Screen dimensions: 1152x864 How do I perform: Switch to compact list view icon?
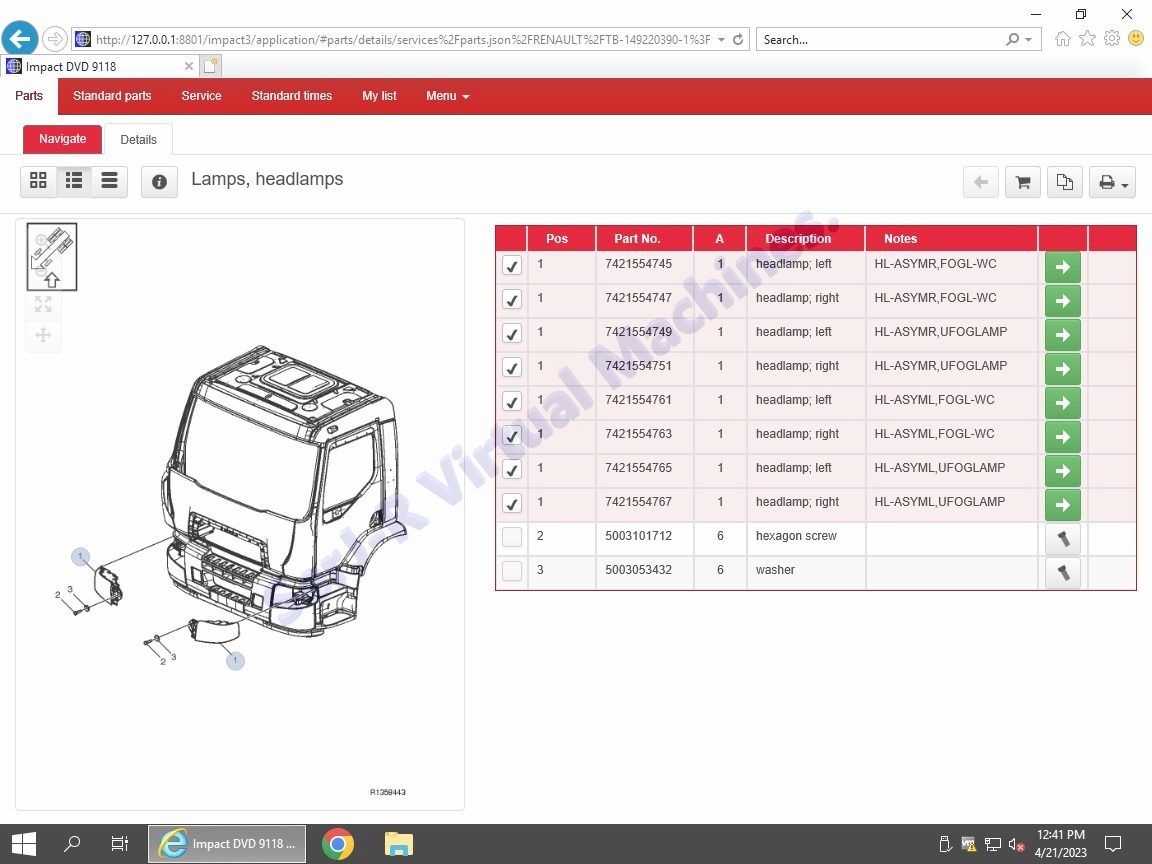[109, 181]
